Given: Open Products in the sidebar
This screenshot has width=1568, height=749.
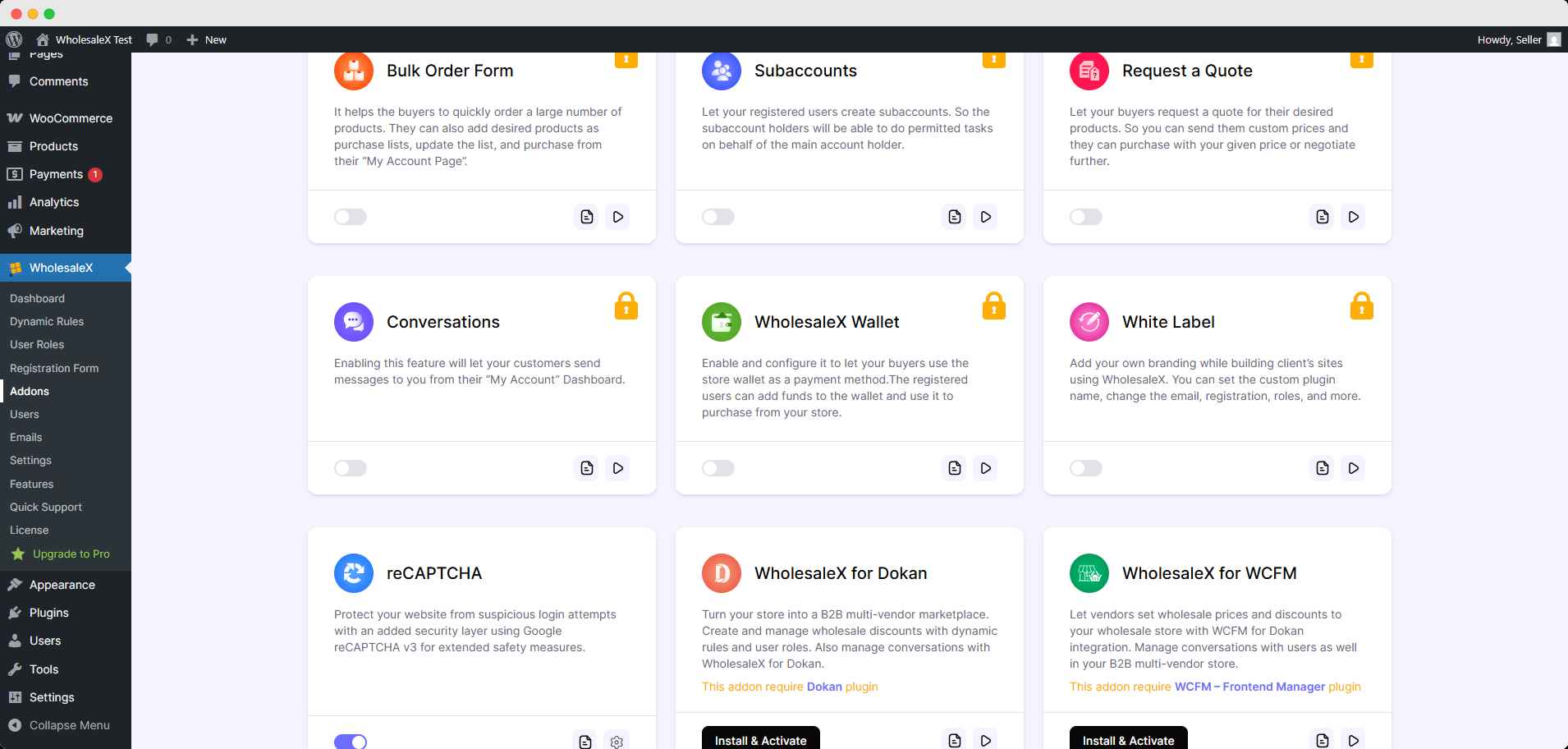Looking at the screenshot, I should tap(66, 146).
